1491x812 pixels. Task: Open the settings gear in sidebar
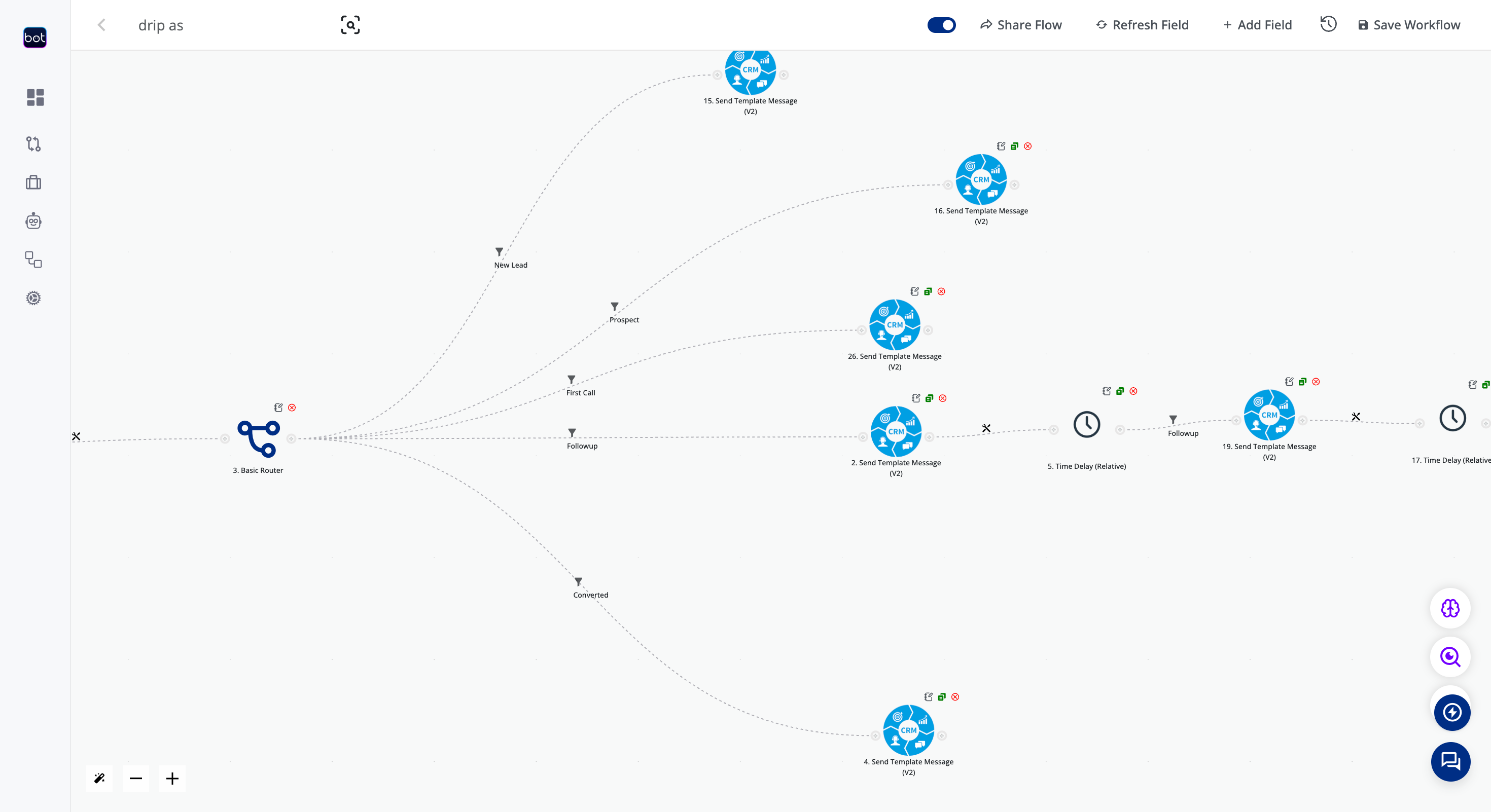tap(33, 298)
